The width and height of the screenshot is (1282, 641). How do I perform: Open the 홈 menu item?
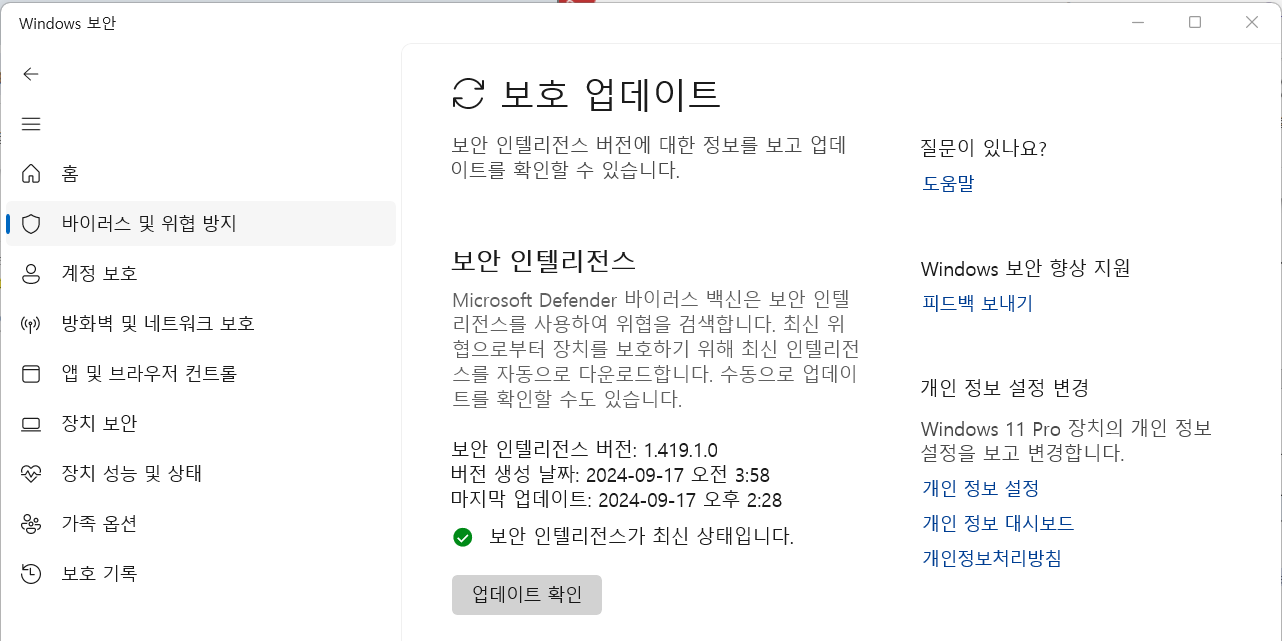[201, 174]
